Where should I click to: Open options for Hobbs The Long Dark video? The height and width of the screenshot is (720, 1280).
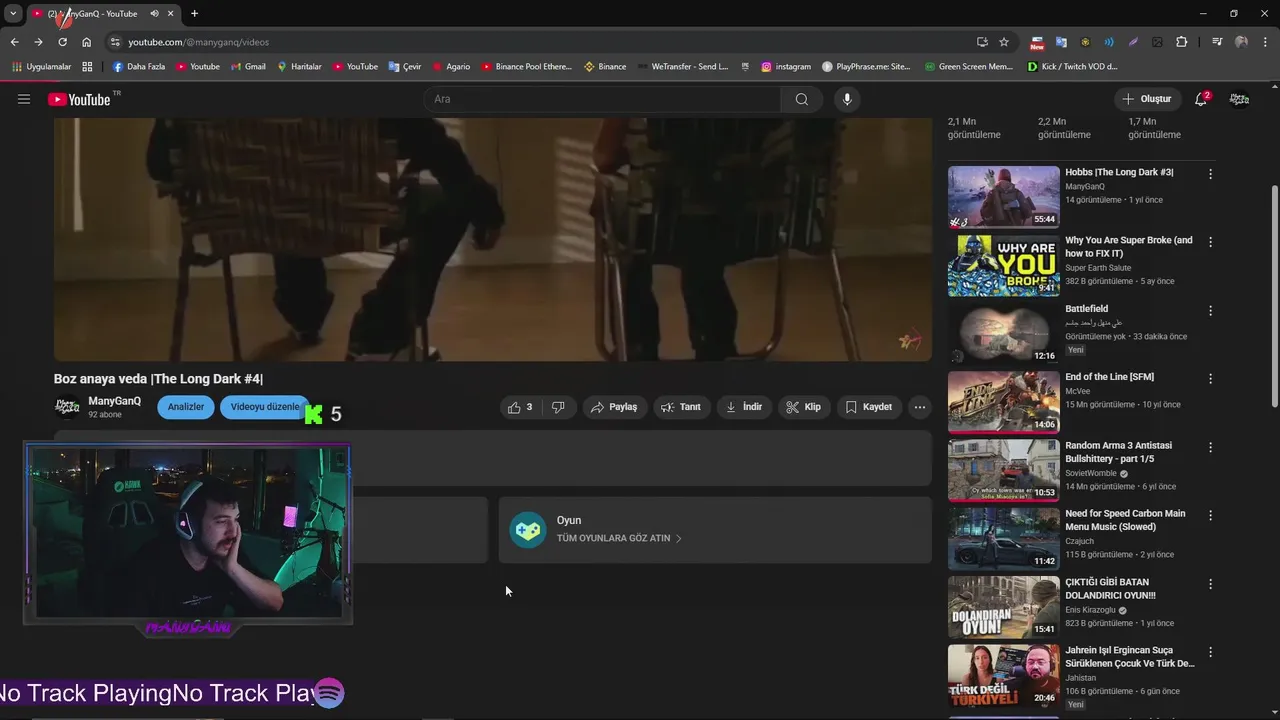tap(1210, 174)
